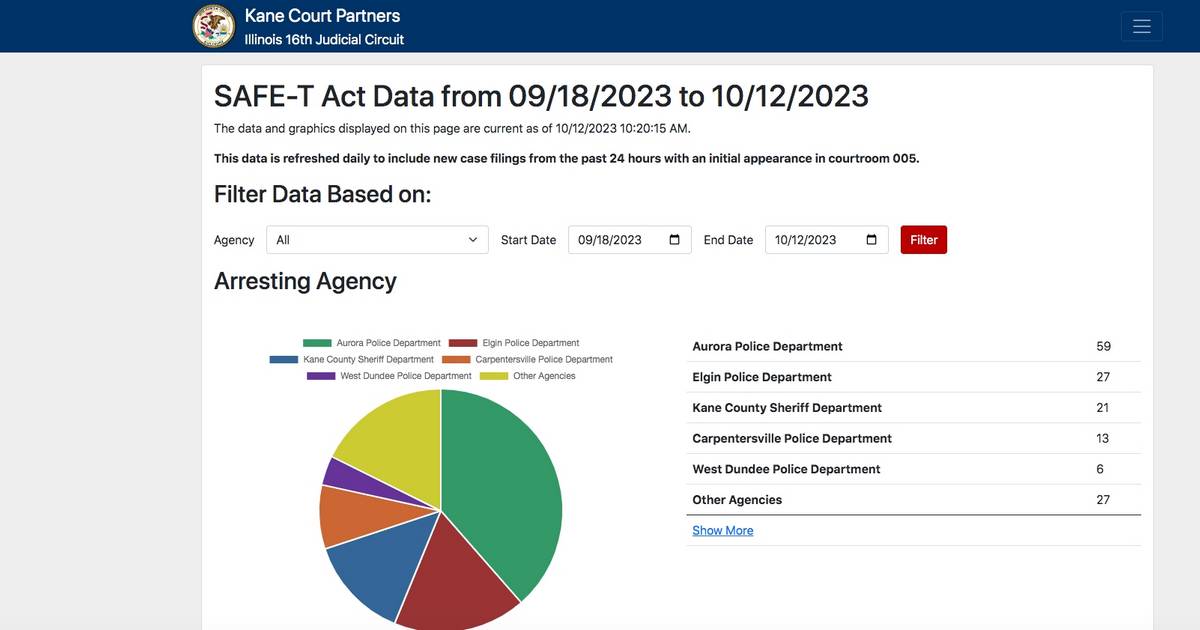Open the End Date calendar picker icon
1200x630 pixels.
[871, 240]
